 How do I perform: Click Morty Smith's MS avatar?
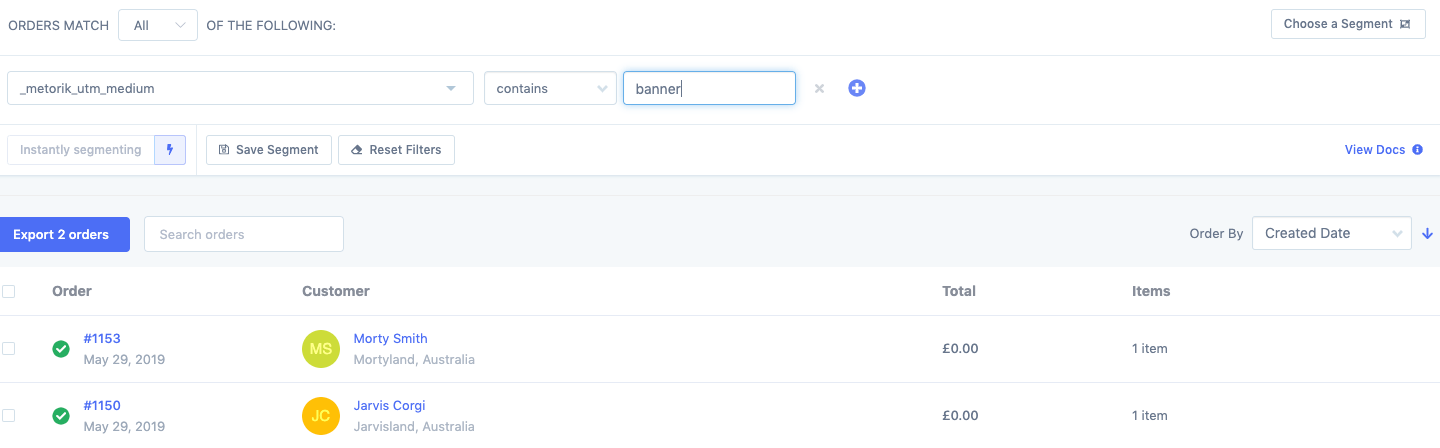pyautogui.click(x=321, y=349)
